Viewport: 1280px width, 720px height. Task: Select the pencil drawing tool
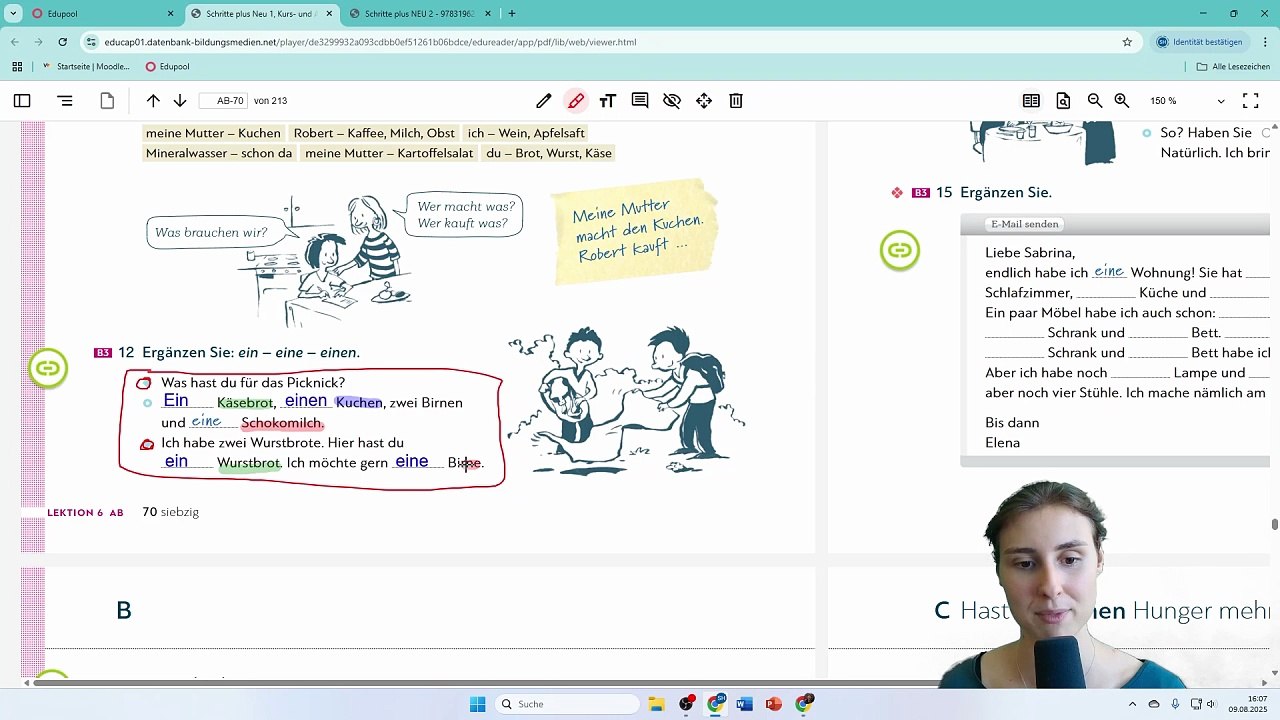tap(544, 101)
